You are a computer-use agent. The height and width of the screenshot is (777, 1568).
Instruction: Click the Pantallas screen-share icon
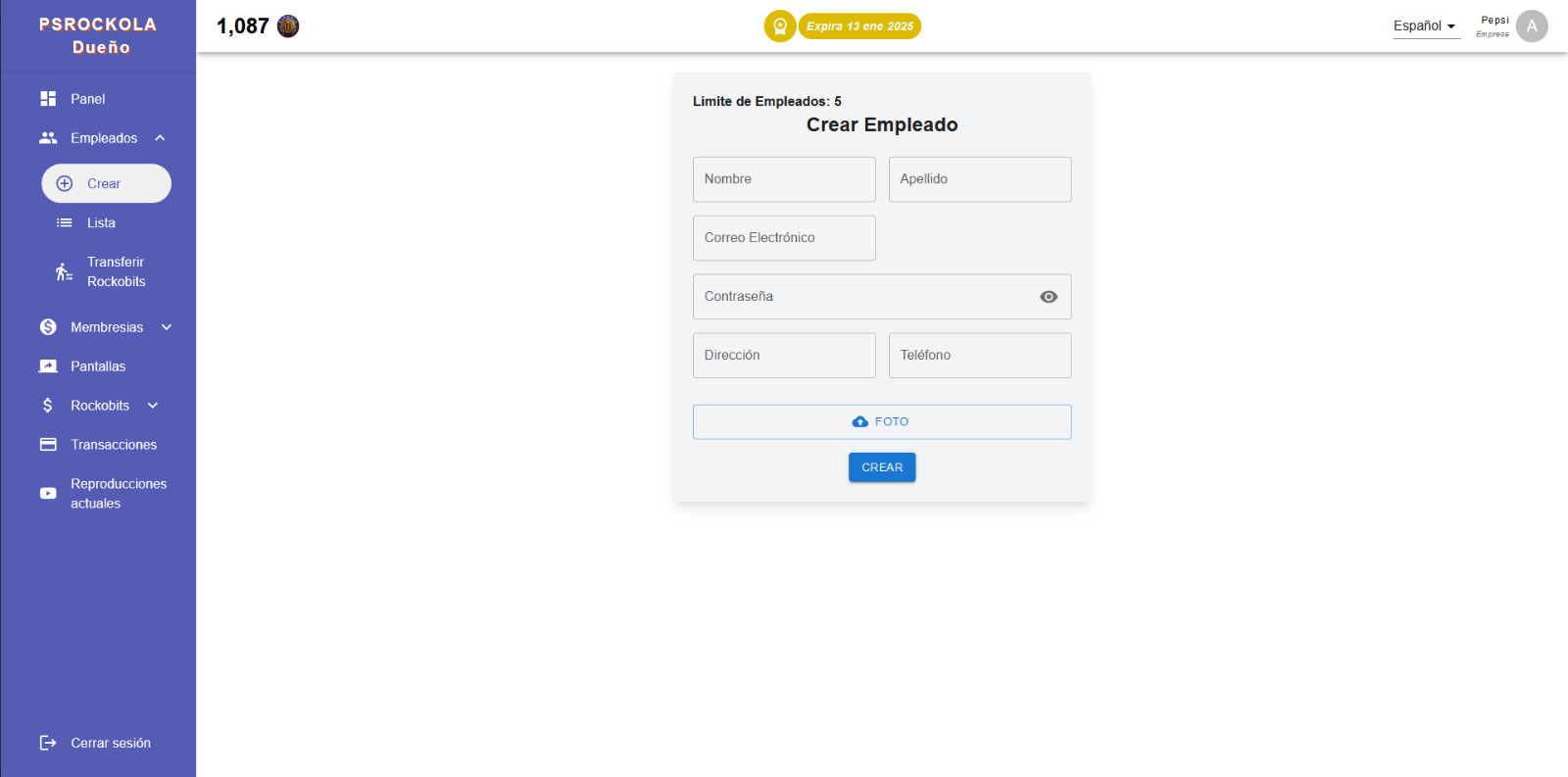coord(48,366)
